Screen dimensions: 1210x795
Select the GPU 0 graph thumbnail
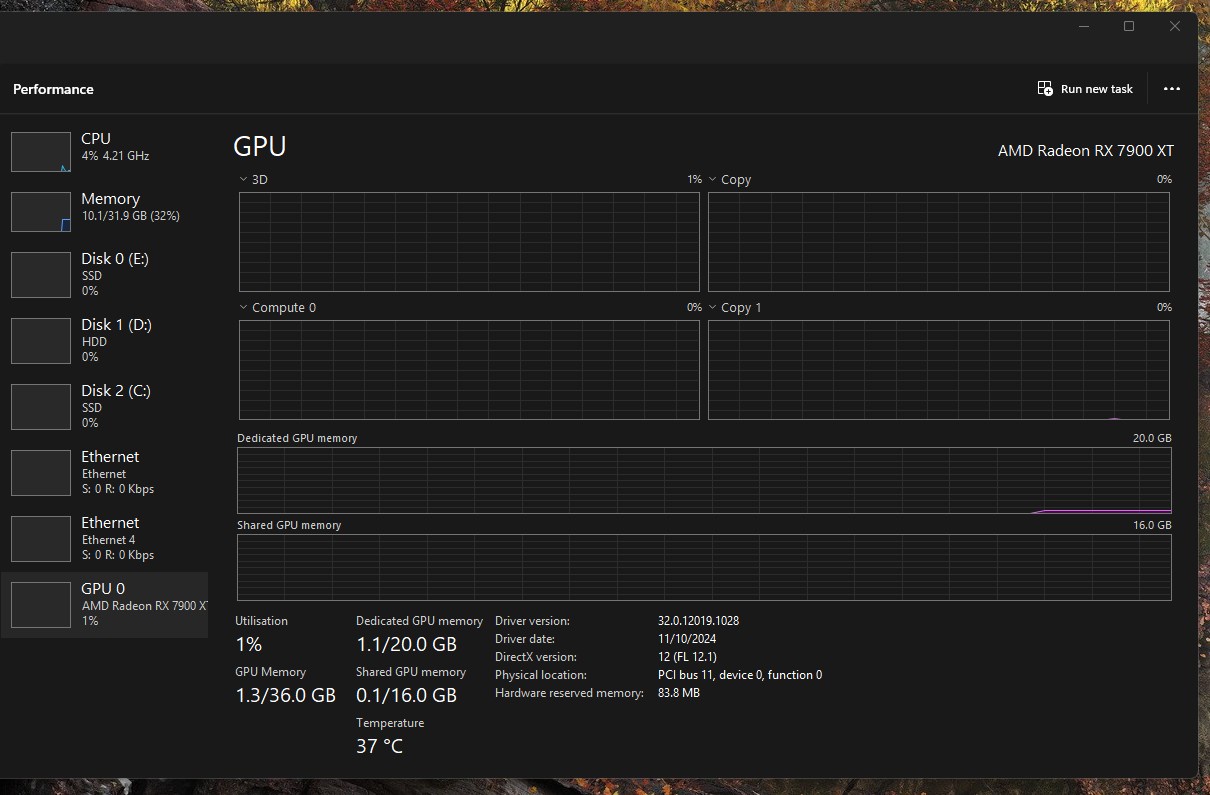click(41, 605)
